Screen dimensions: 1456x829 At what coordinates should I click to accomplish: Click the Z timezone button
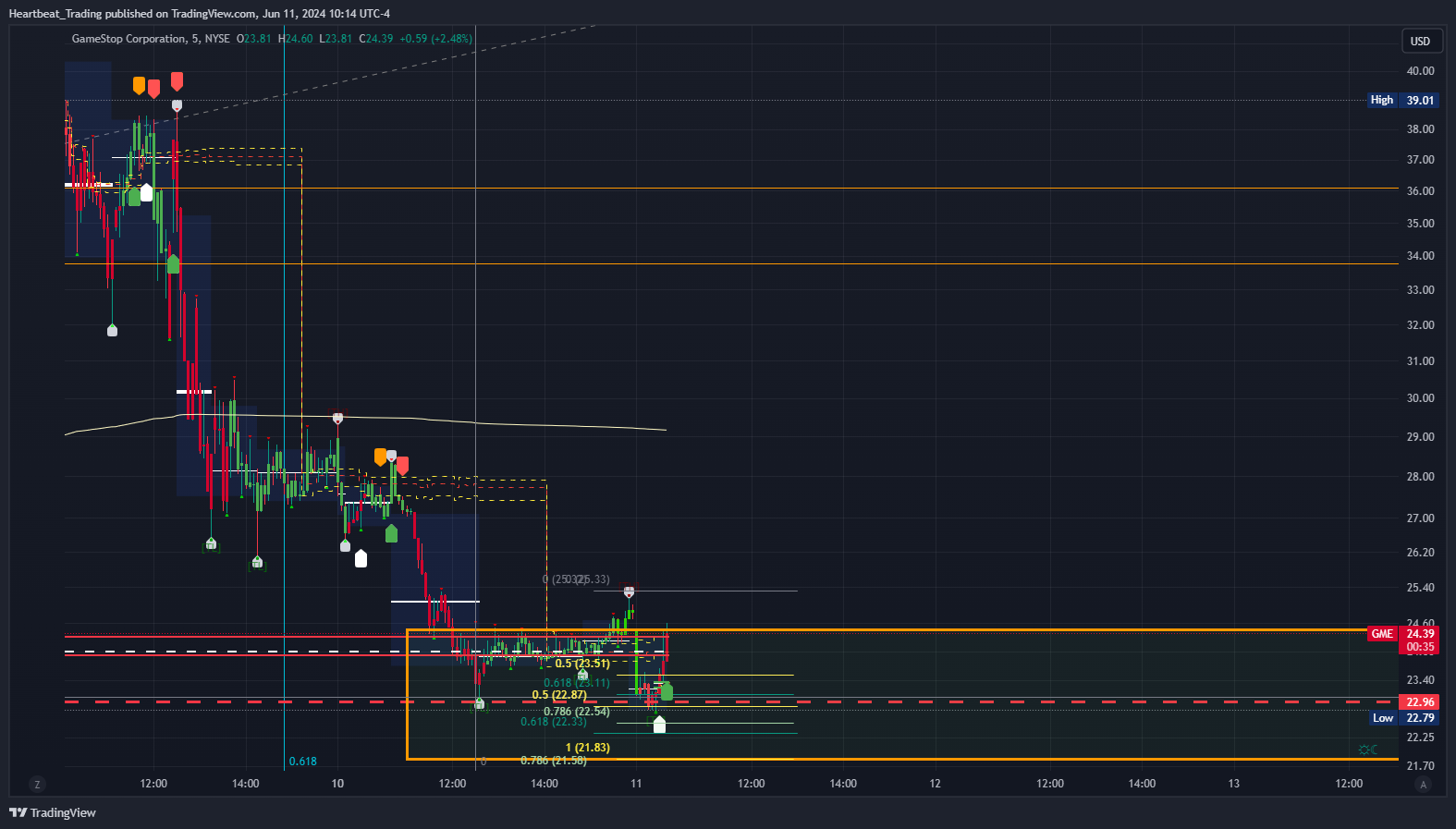[x=37, y=785]
